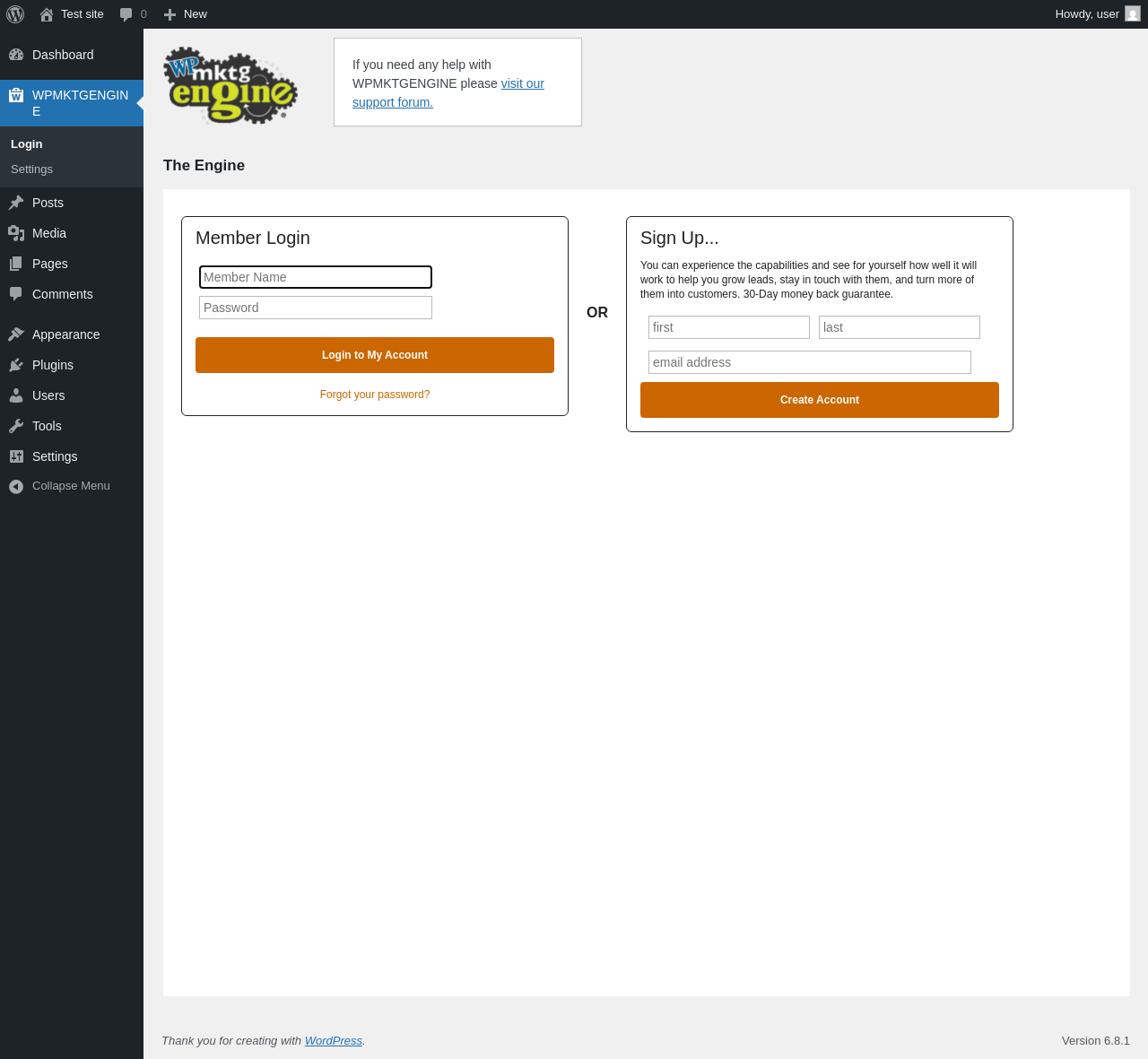The width and height of the screenshot is (1148, 1059).
Task: Click the Comments speech bubble sidebar icon
Action: [x=16, y=294]
